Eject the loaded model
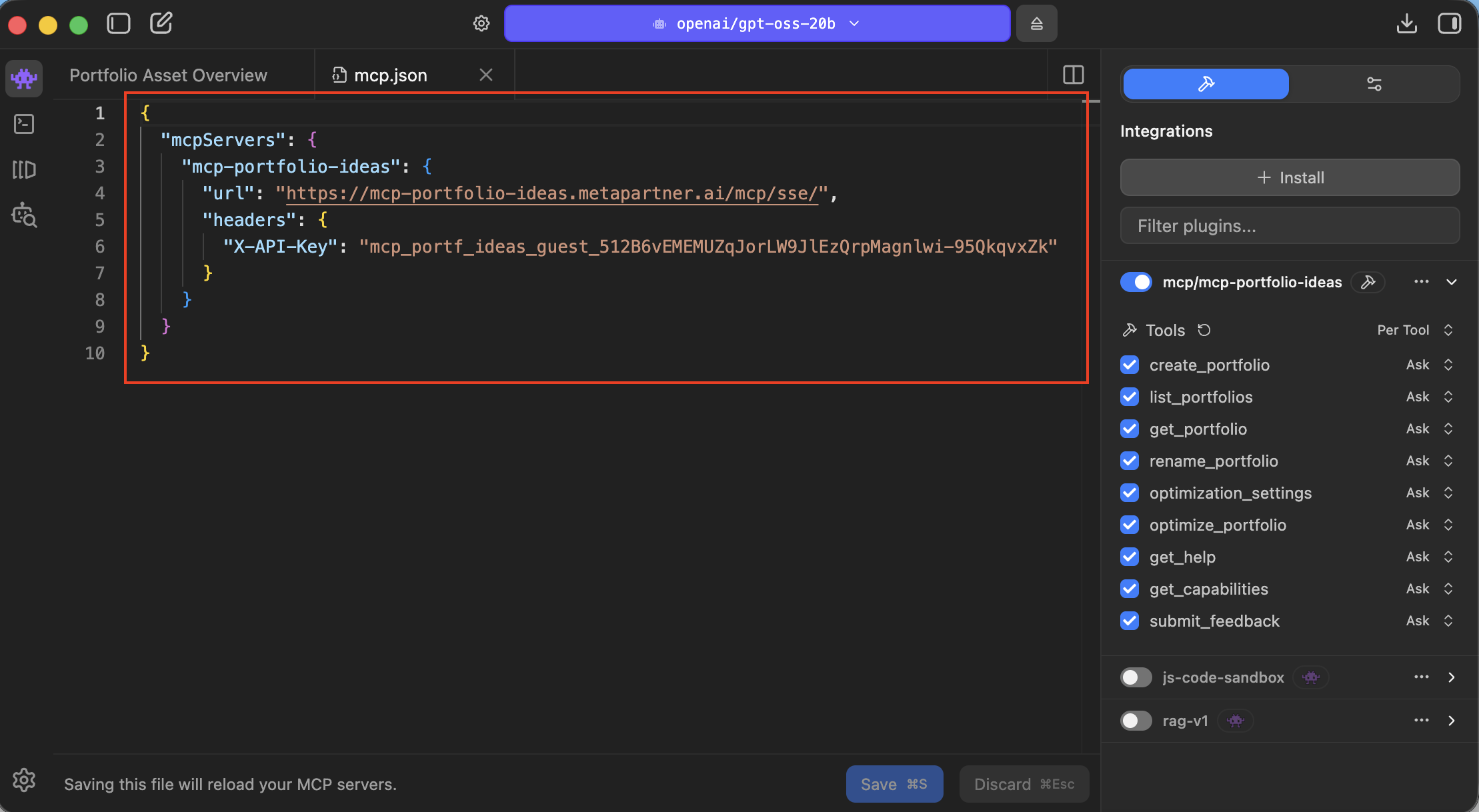The image size is (1479, 812). [x=1037, y=24]
